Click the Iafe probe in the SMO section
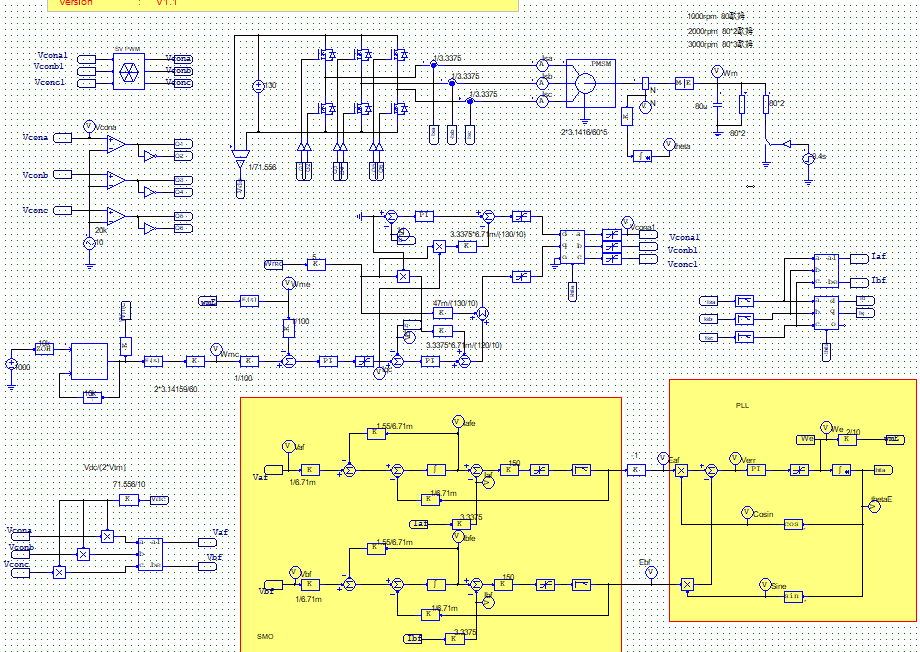Image resolution: width=920 pixels, height=652 pixels. click(458, 421)
